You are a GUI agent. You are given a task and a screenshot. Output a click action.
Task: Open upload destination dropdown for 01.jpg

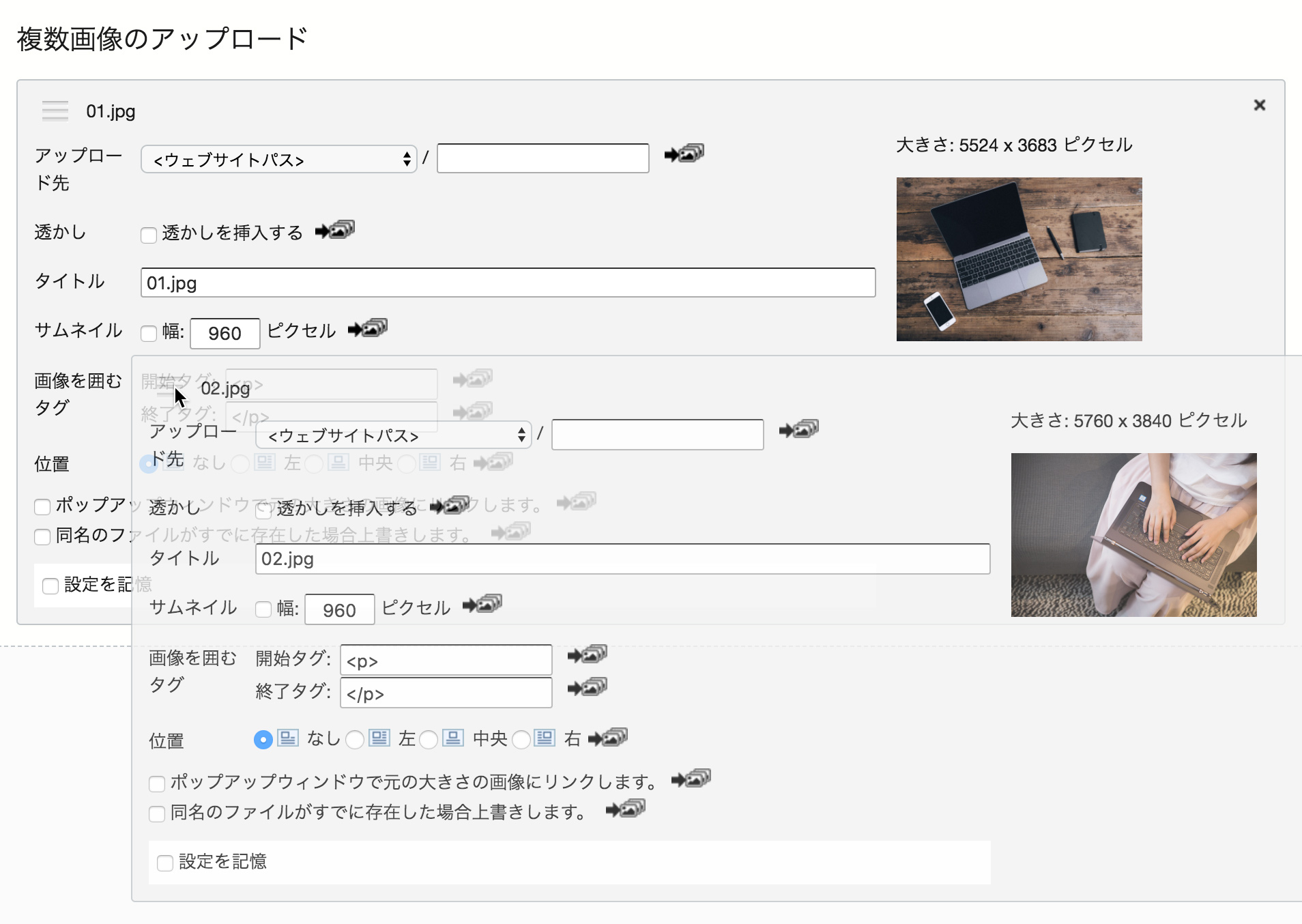pyautogui.click(x=278, y=160)
